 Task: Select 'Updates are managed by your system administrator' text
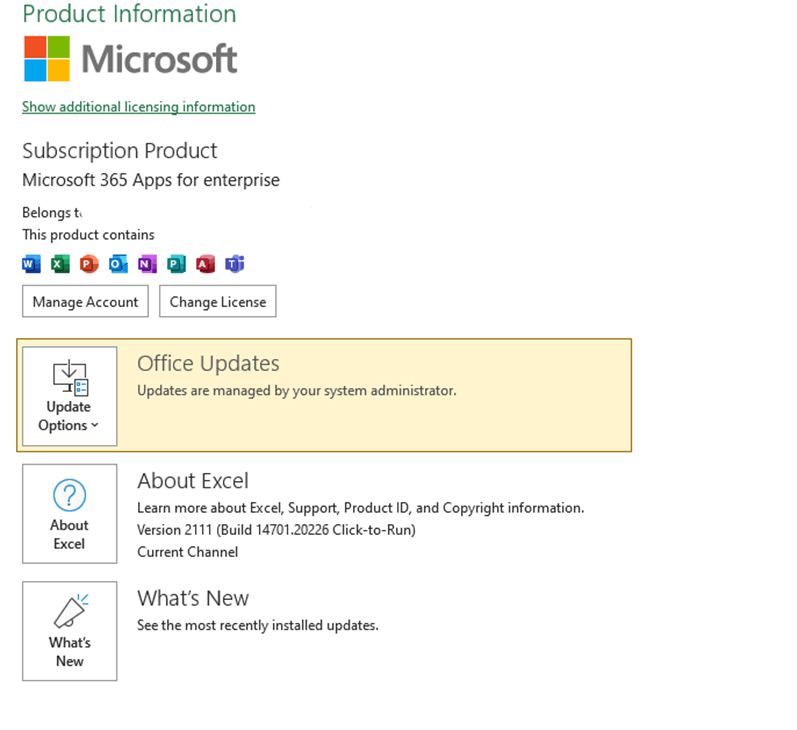(297, 390)
